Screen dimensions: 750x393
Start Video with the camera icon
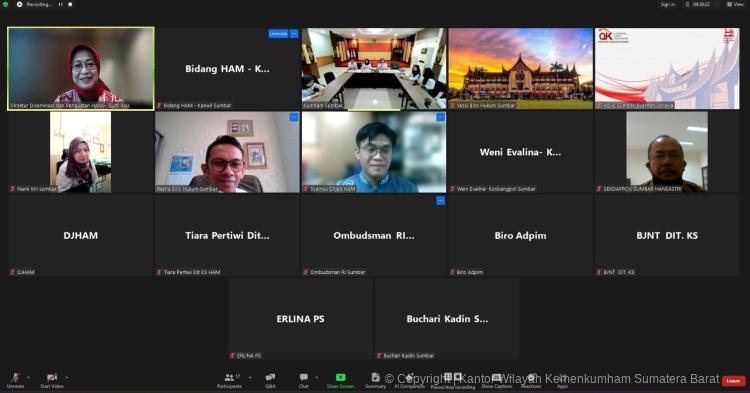click(x=52, y=380)
